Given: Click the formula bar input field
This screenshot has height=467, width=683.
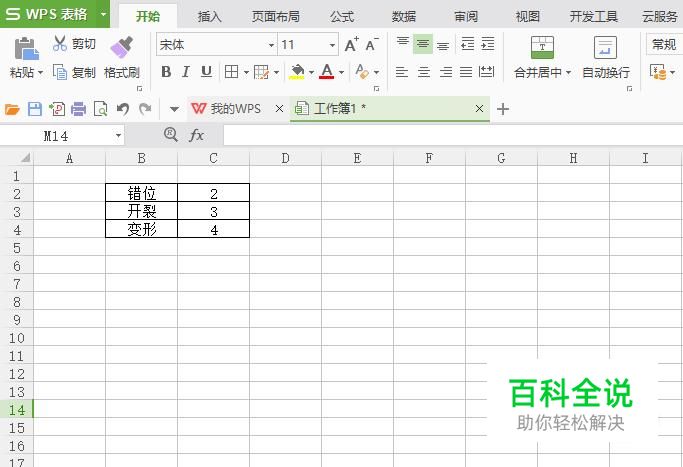Looking at the screenshot, I should [453, 135].
